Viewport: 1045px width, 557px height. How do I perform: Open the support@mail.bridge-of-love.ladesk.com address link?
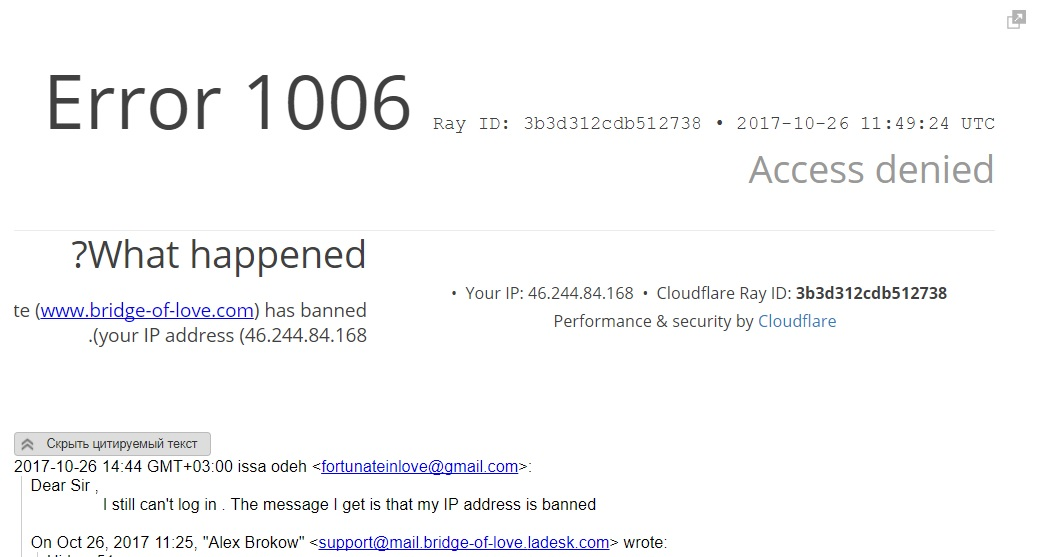coord(464,542)
